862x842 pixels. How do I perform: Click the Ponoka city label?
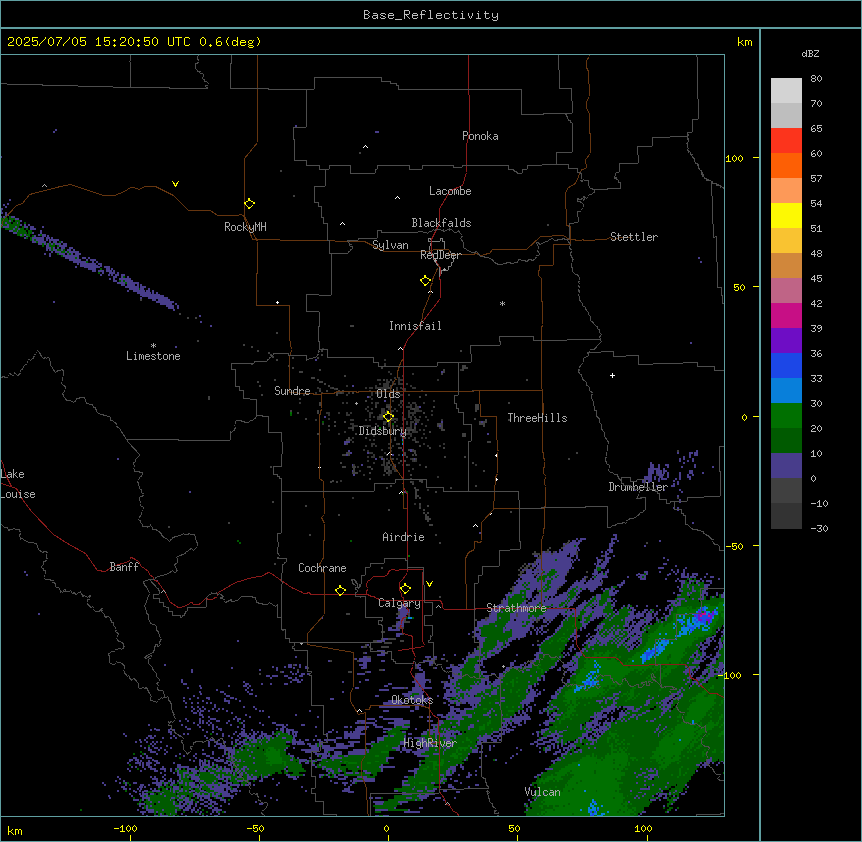[480, 136]
